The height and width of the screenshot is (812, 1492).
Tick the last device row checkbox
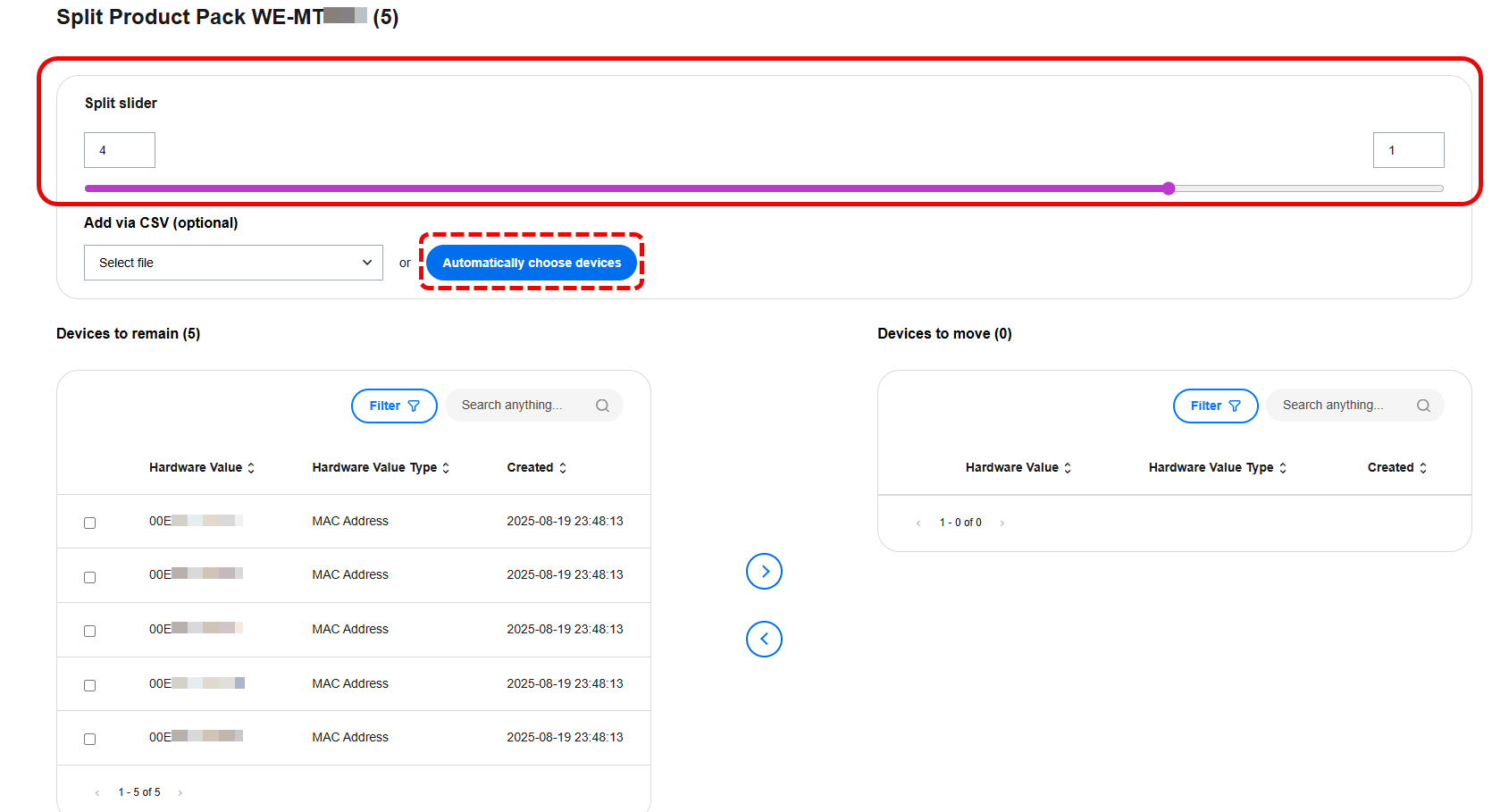(90, 739)
